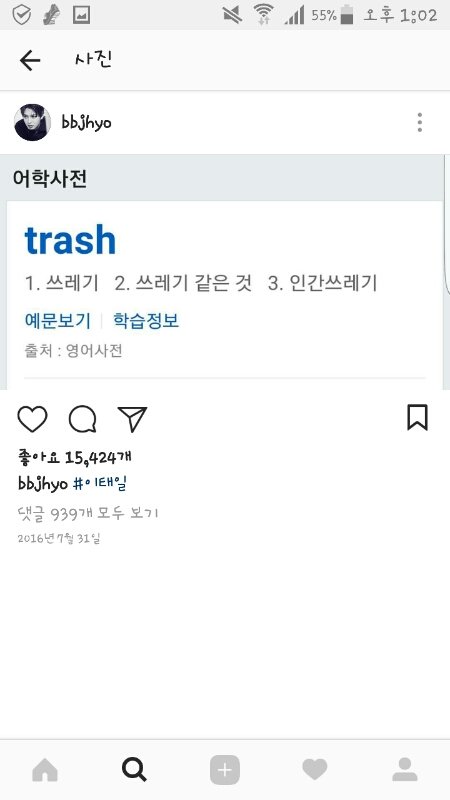The image size is (450, 800).
Task: Tap the Wi-Fi status bar icon
Action: click(x=264, y=14)
